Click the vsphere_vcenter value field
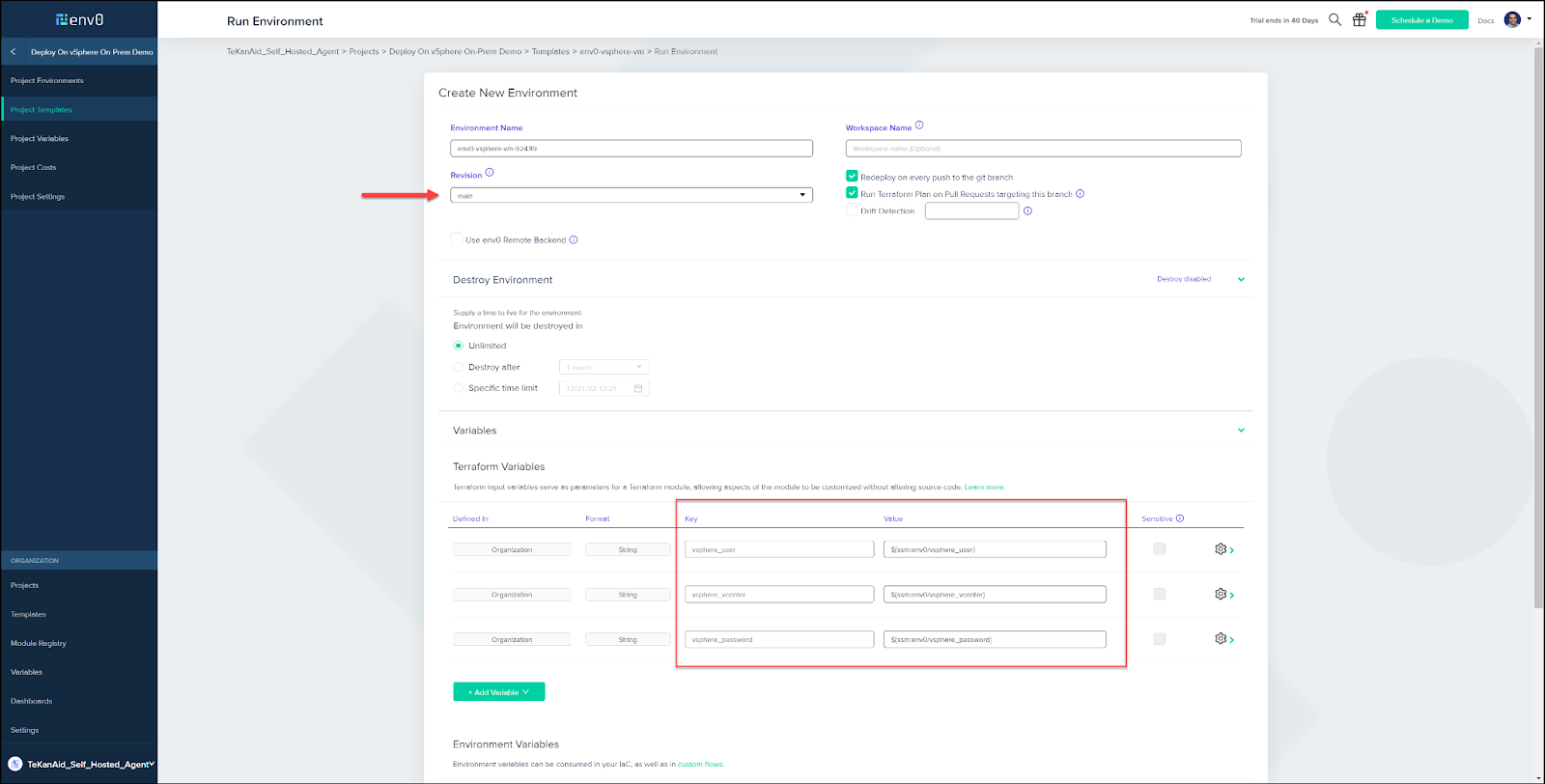Screen dimensions: 1545x784 [x=995, y=594]
